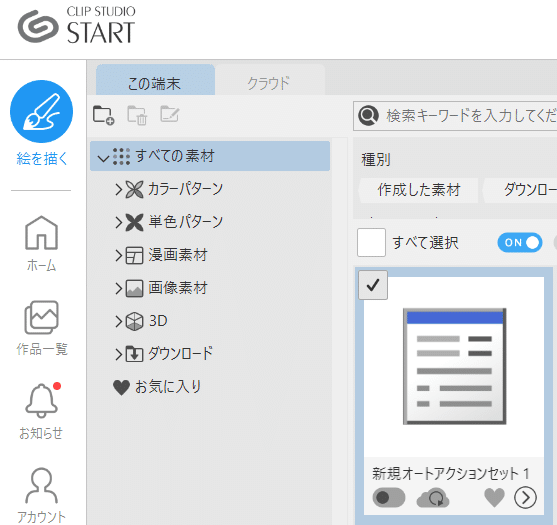Click the 3D cube icon
The image size is (557, 525).
pyautogui.click(x=135, y=321)
